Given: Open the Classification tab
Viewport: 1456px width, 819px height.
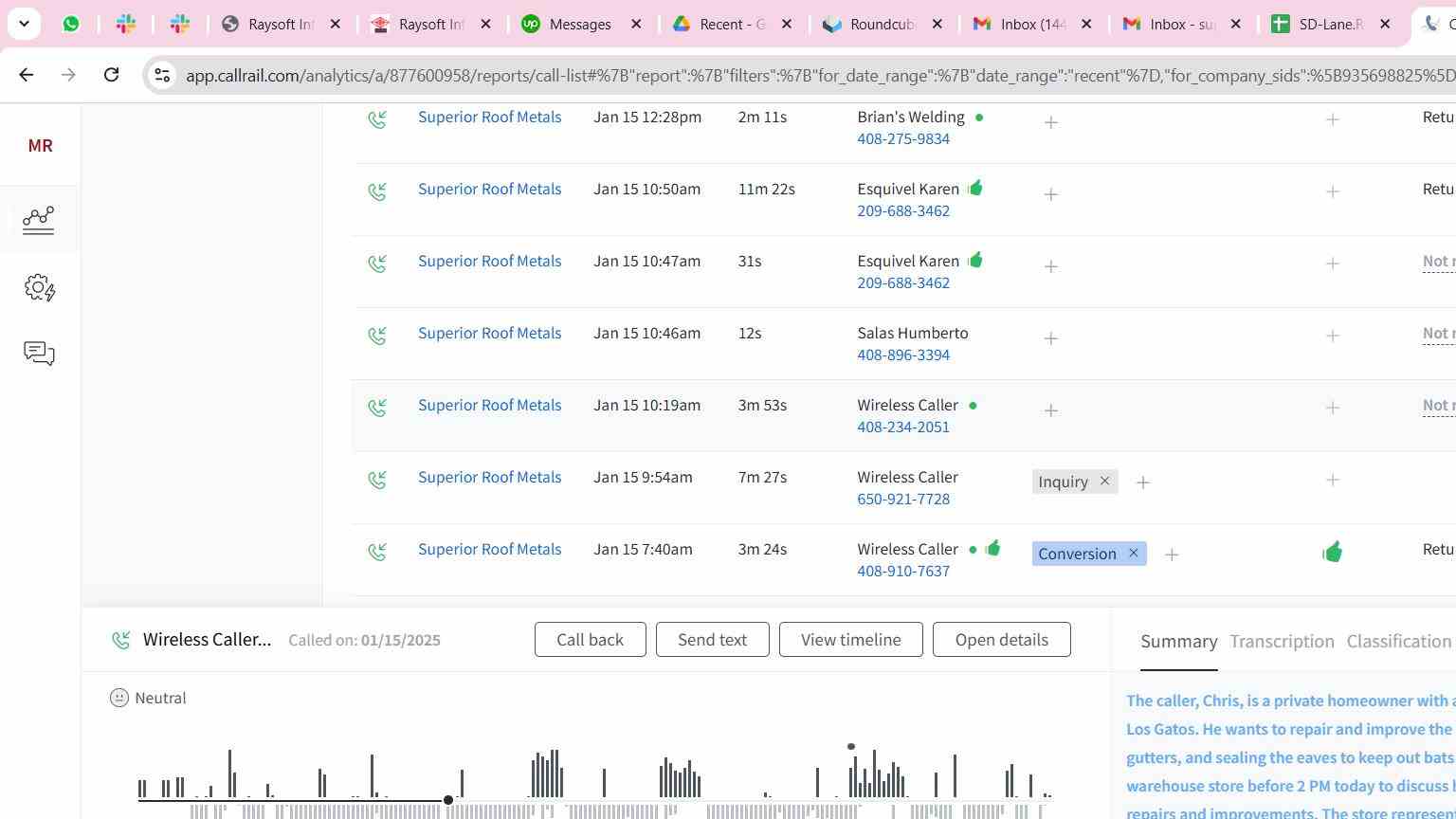Looking at the screenshot, I should click(x=1399, y=641).
